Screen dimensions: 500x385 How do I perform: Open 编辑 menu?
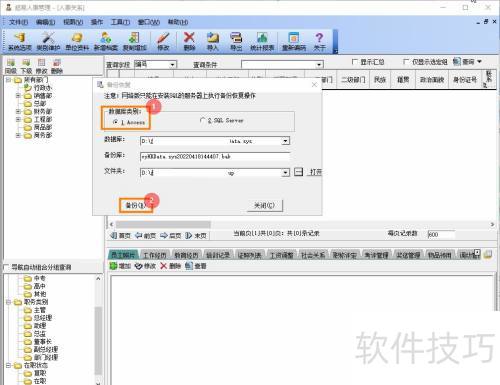[46, 22]
